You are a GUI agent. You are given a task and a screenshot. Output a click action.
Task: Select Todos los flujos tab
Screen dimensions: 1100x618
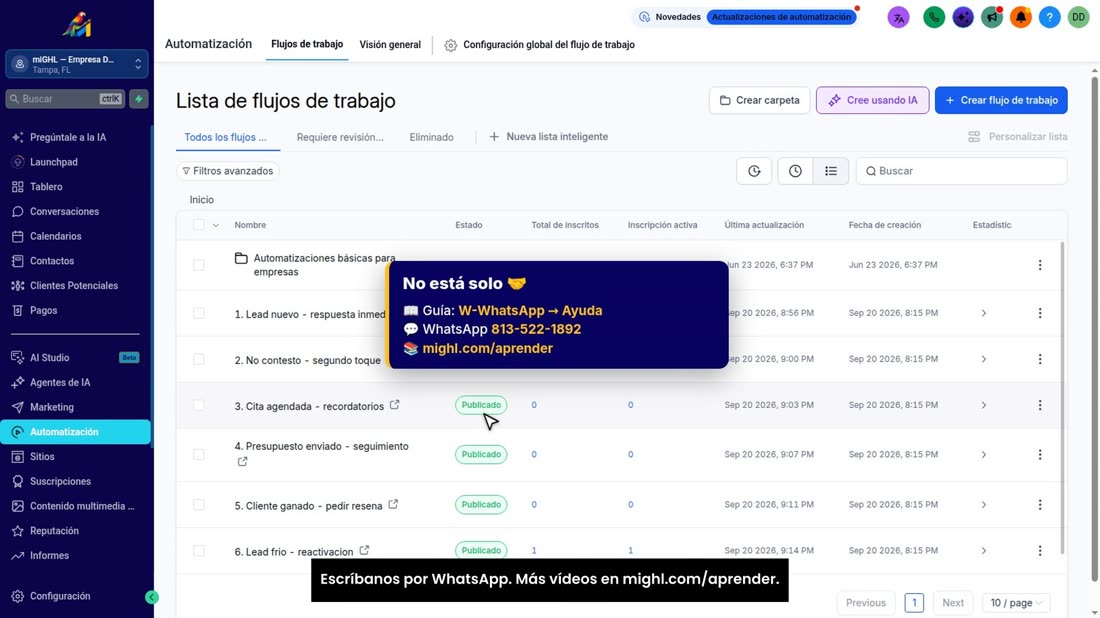click(225, 137)
